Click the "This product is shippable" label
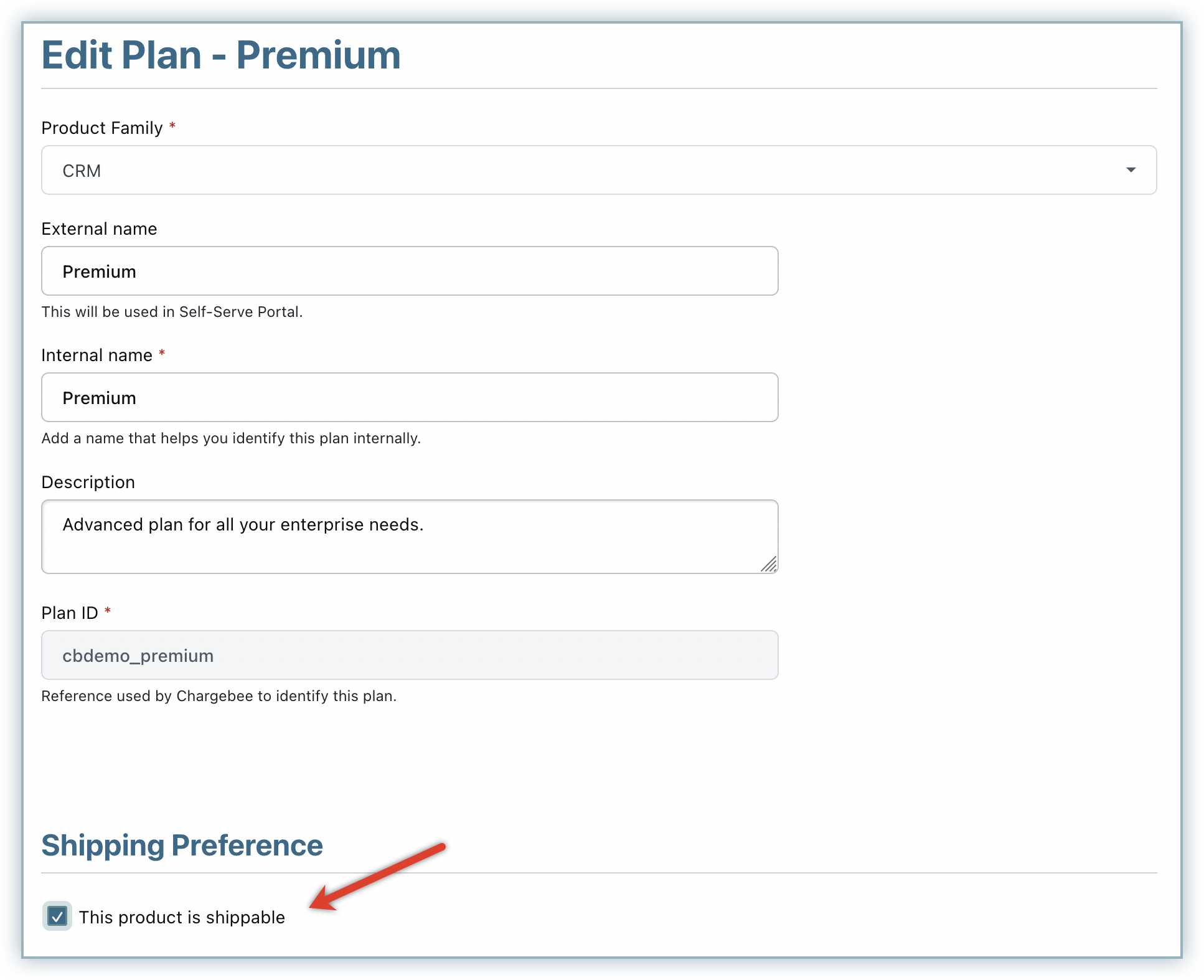 182,917
